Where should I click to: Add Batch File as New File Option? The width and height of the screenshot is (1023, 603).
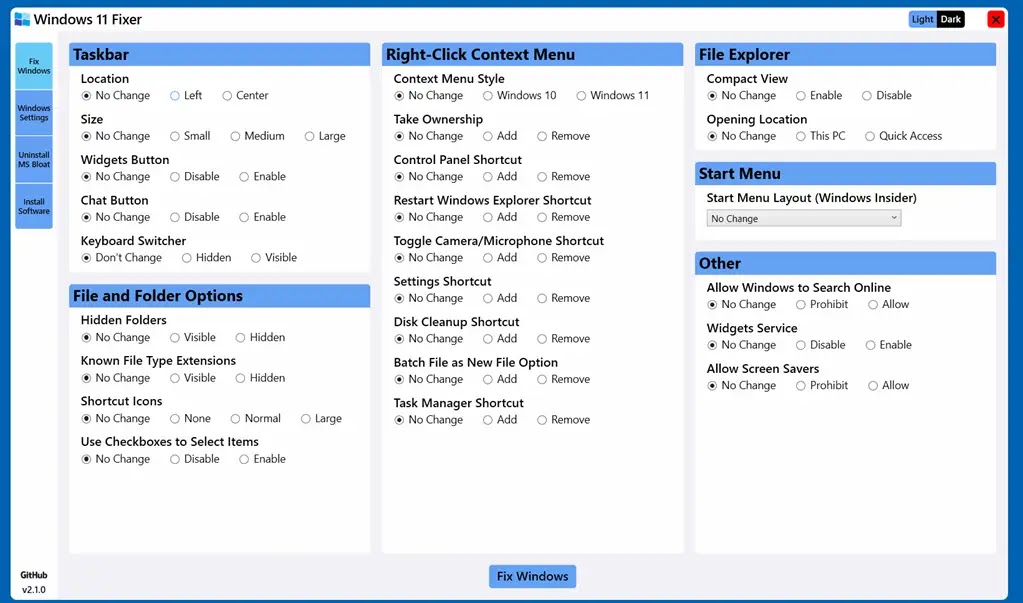(500, 379)
